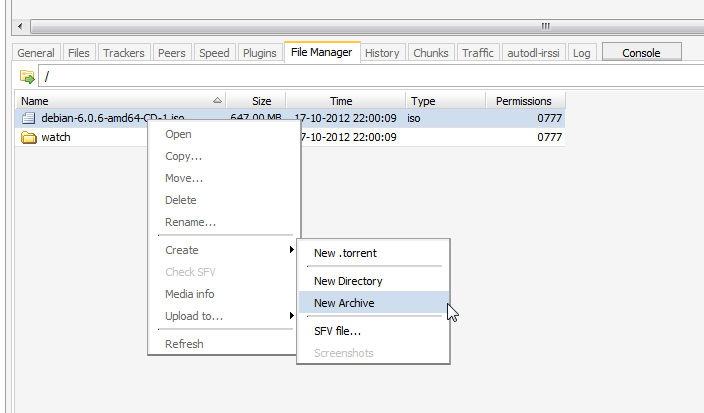The image size is (704, 413).
Task: Open the Traffic tab
Action: (x=478, y=53)
